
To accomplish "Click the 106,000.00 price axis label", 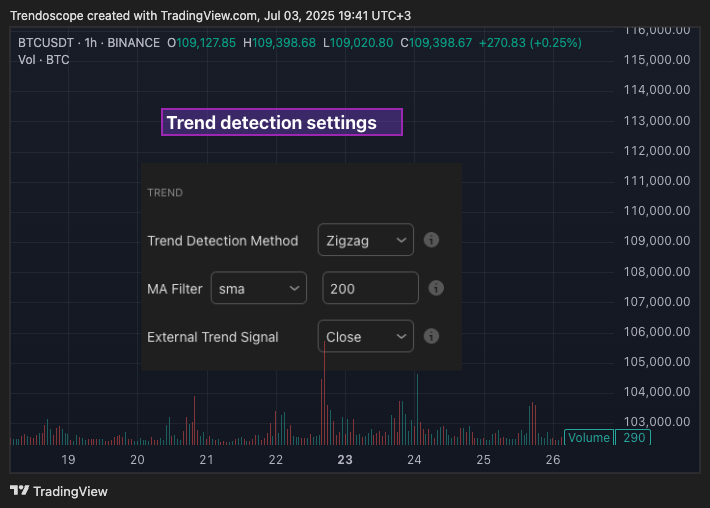I will pyautogui.click(x=657, y=331).
